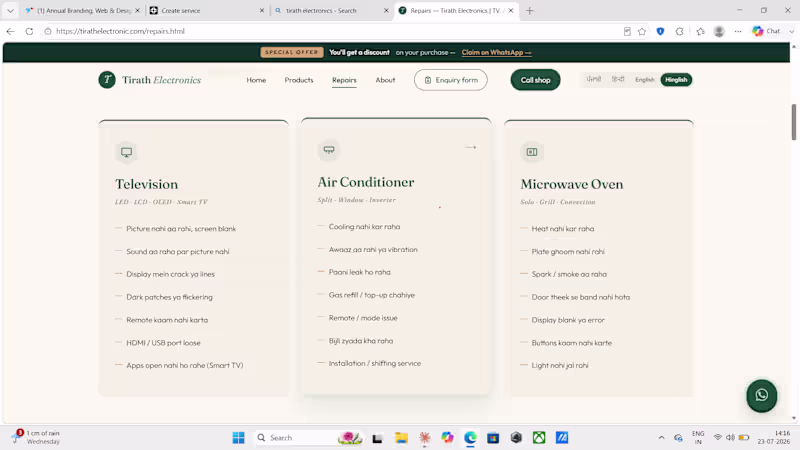Switch site language to English
This screenshot has width=800, height=450.
644,80
